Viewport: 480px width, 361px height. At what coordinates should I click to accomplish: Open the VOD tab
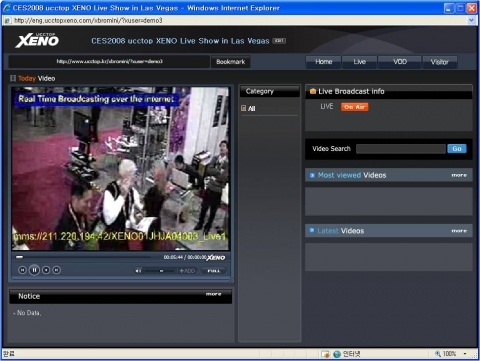(x=399, y=62)
